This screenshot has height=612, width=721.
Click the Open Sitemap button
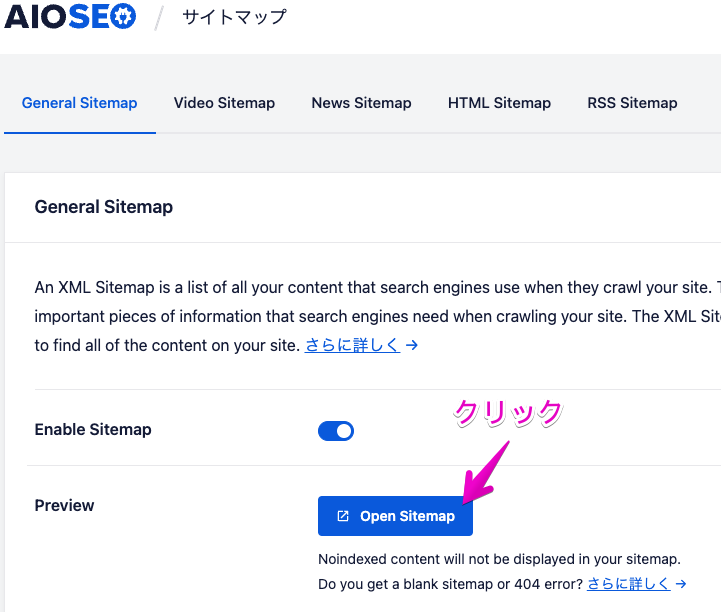[395, 516]
